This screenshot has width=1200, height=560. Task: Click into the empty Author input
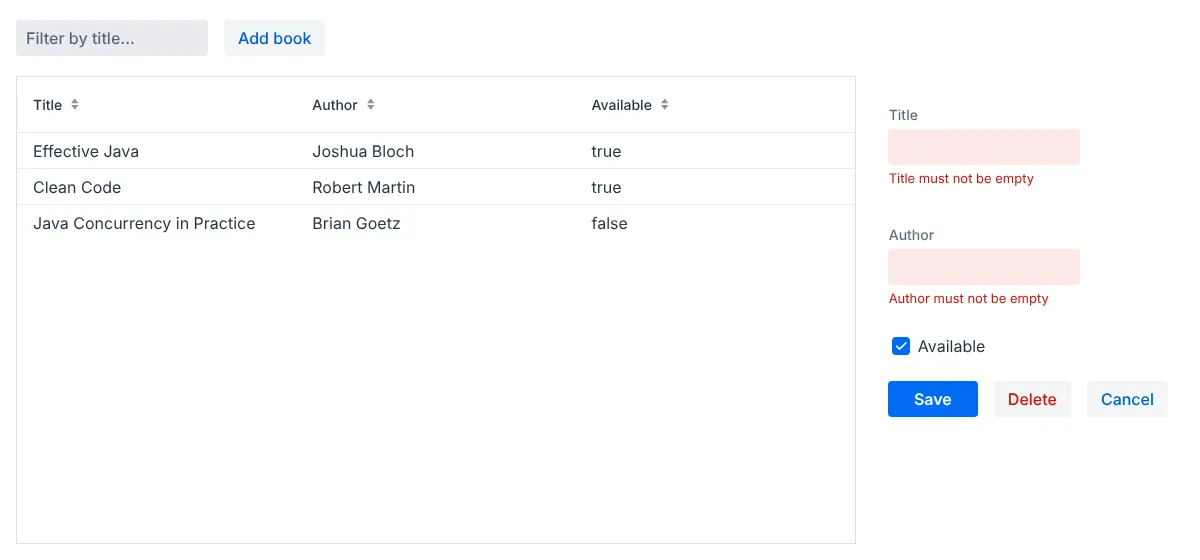point(984,267)
